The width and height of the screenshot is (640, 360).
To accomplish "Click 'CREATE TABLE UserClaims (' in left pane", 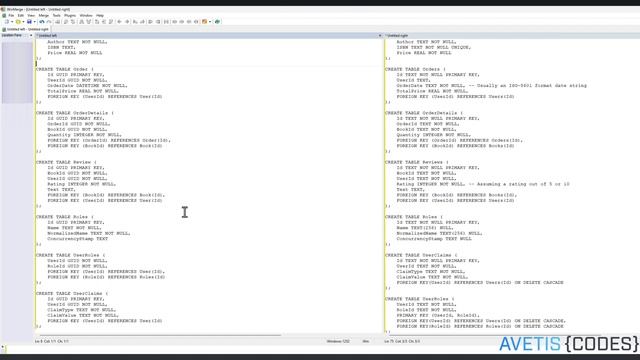I will tap(72, 293).
